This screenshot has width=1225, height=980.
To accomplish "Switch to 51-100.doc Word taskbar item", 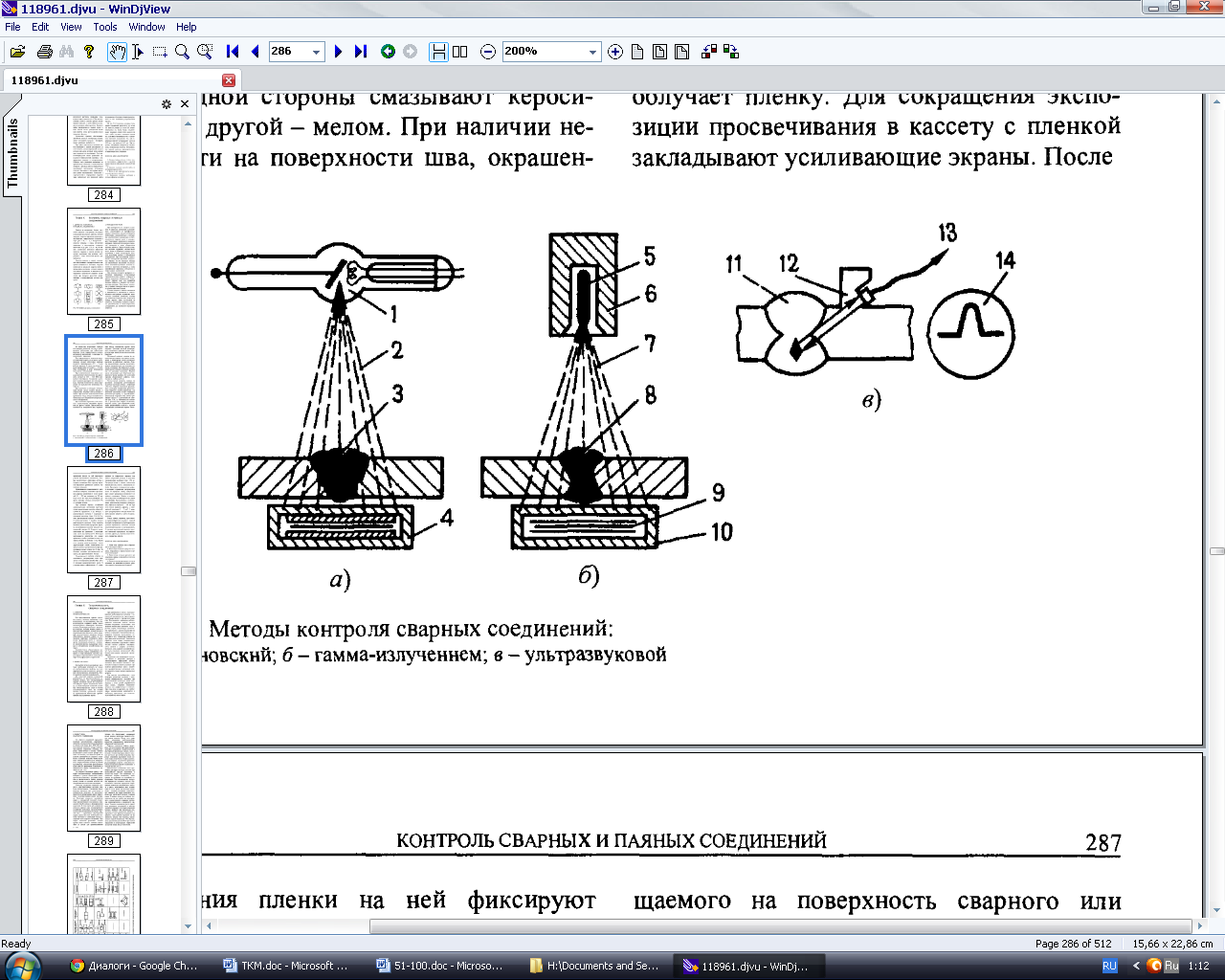I will 439,967.
